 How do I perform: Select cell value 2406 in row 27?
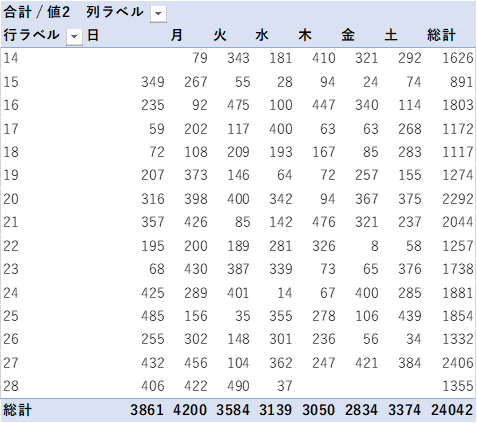(x=458, y=363)
